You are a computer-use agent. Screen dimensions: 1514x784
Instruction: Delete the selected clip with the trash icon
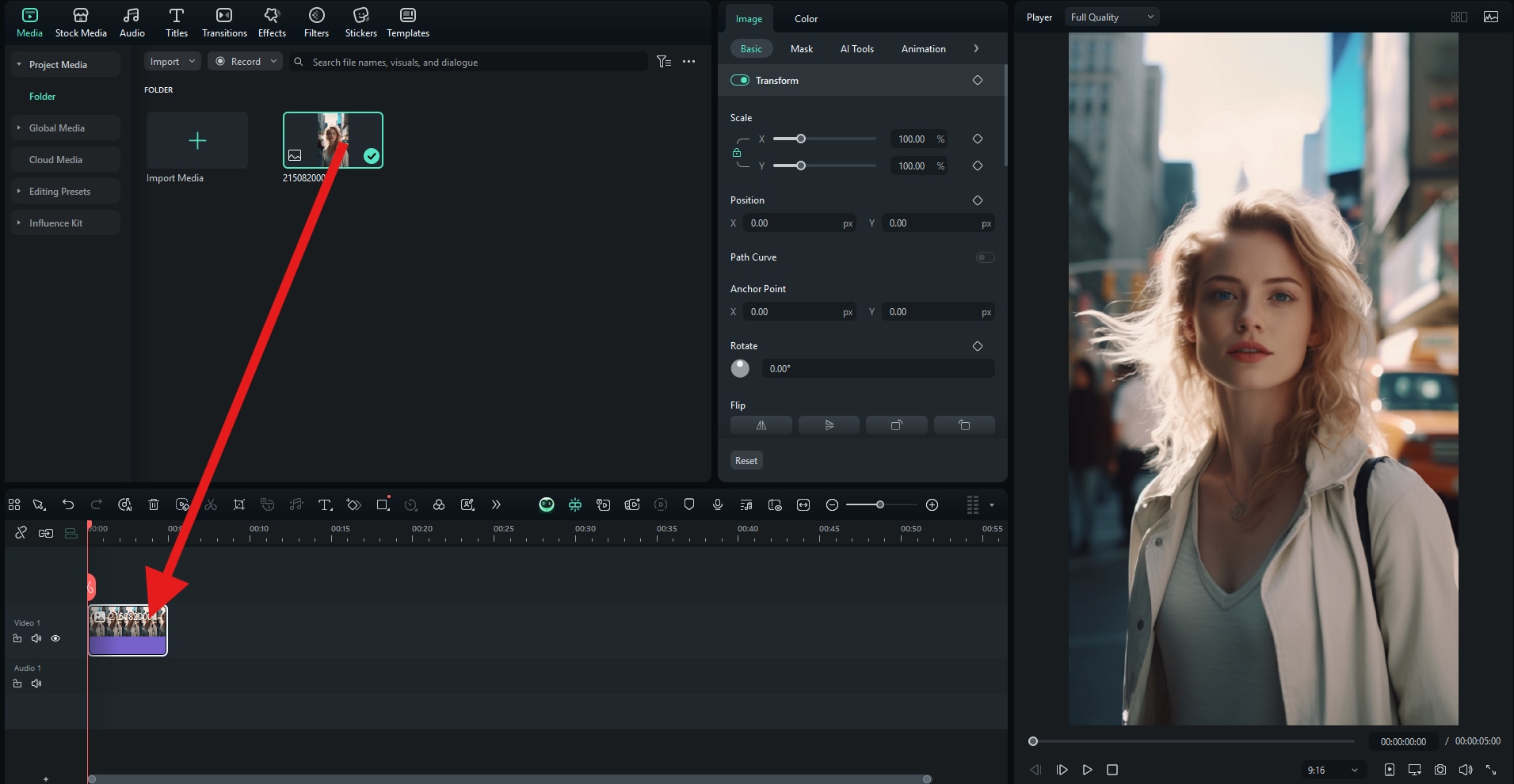[154, 504]
